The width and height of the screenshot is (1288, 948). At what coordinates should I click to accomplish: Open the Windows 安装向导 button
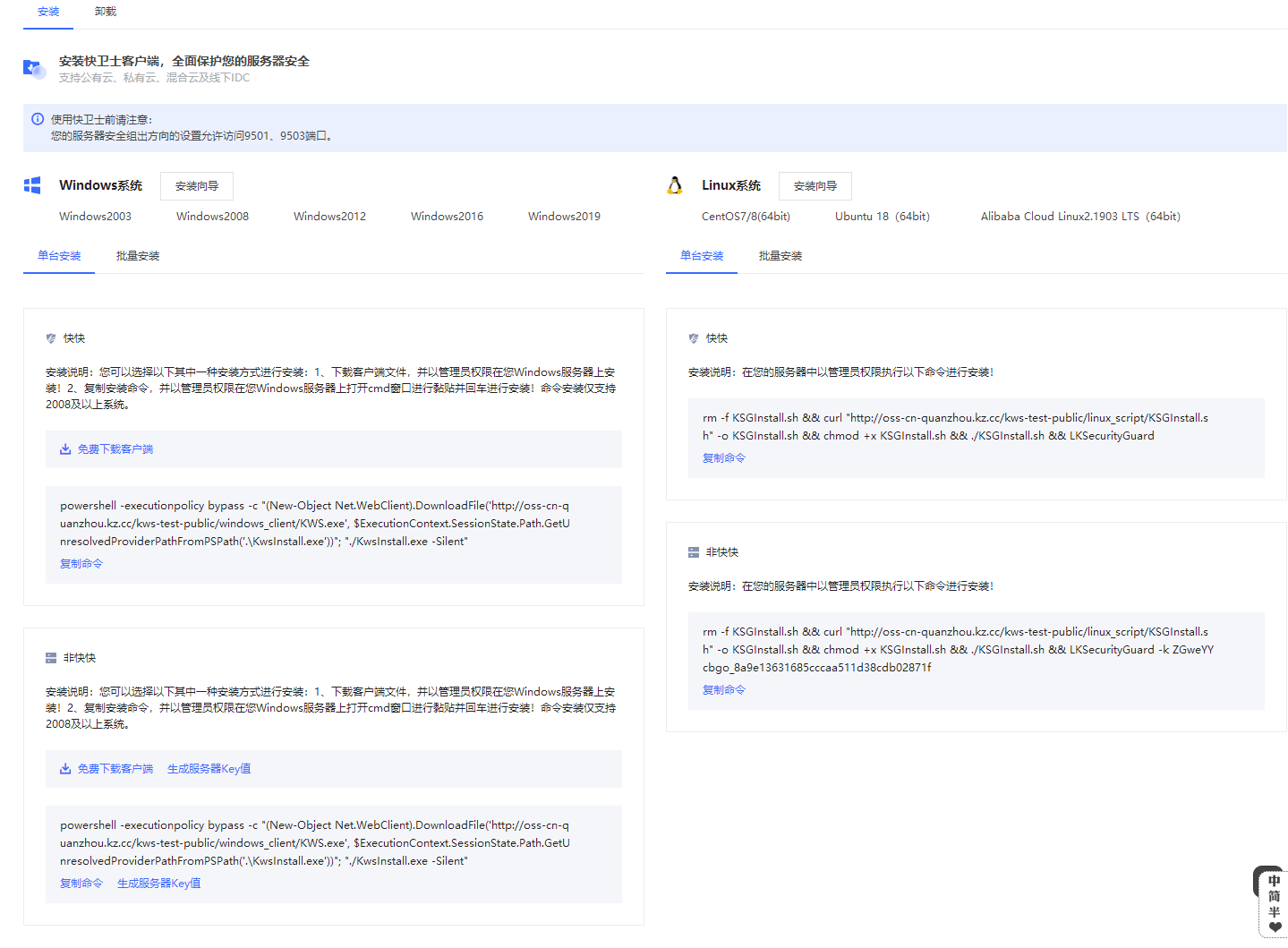(x=197, y=186)
